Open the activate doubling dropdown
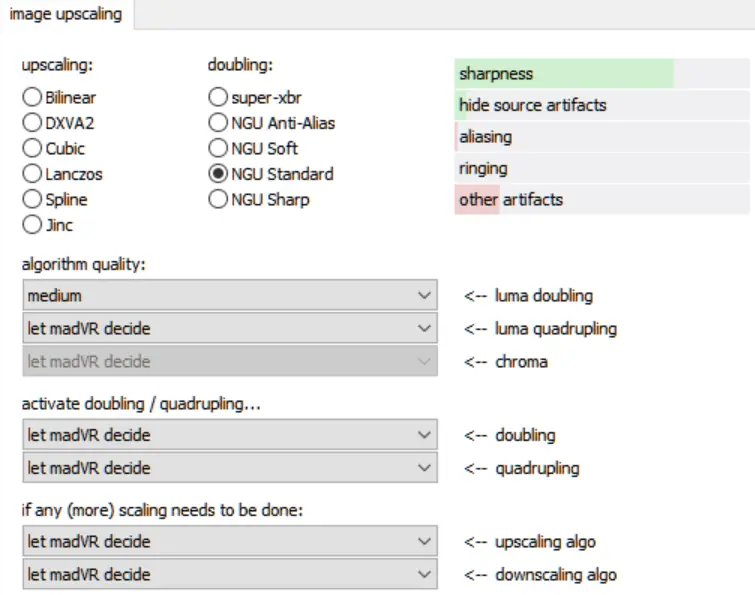The width and height of the screenshot is (755, 595). click(x=229, y=435)
